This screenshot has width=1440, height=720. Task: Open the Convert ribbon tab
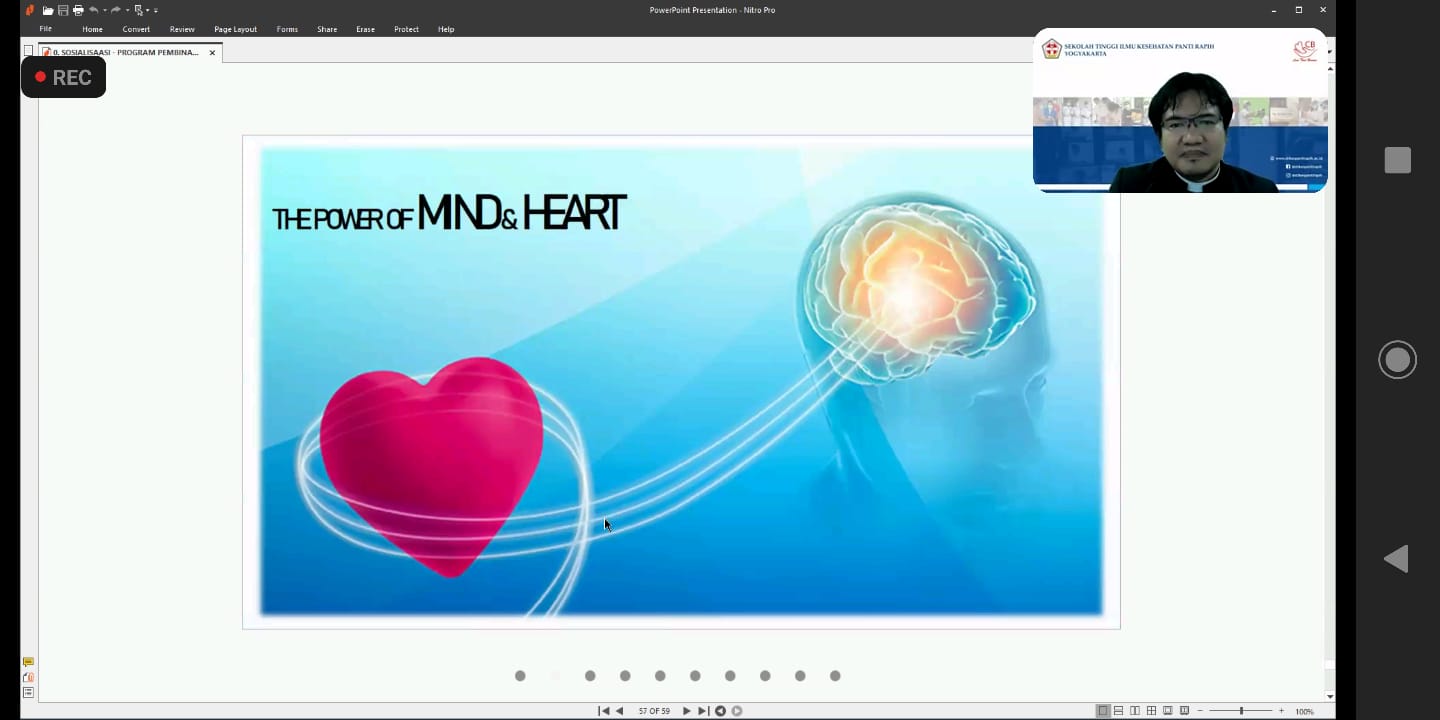(x=136, y=29)
